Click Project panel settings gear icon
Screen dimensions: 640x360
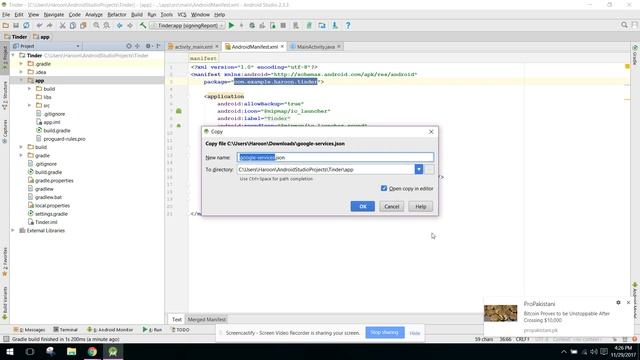[148, 46]
